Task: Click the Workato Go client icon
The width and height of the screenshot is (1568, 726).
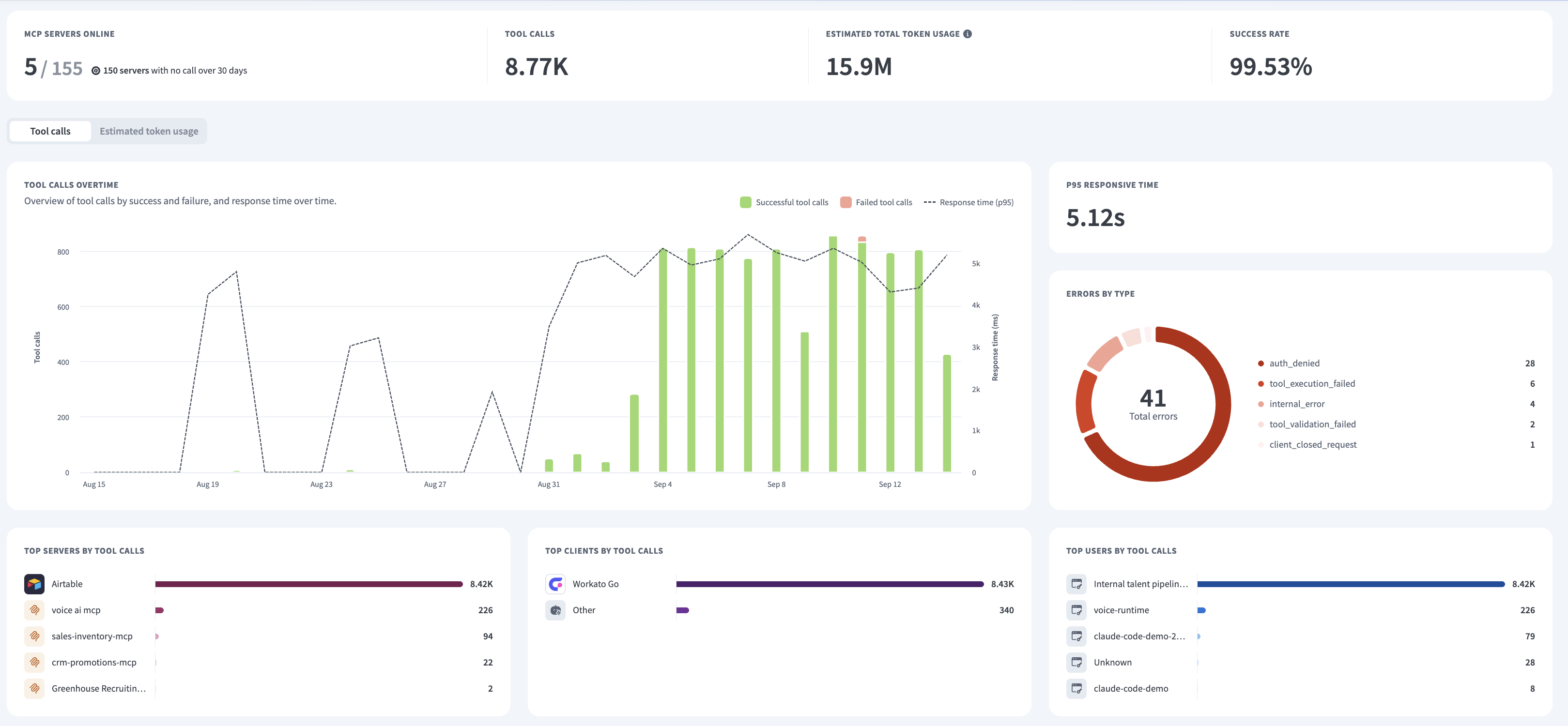Action: point(555,584)
